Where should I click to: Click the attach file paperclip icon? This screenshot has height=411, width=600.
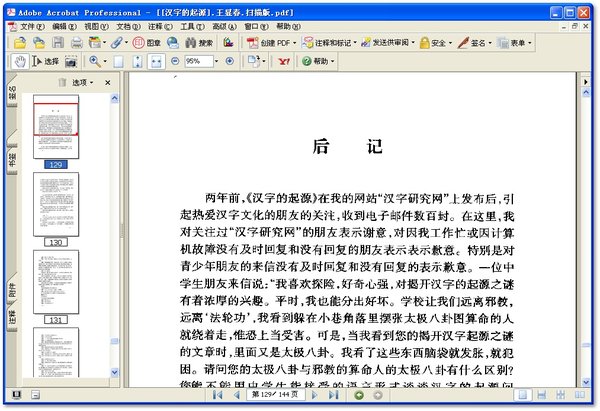pos(116,42)
